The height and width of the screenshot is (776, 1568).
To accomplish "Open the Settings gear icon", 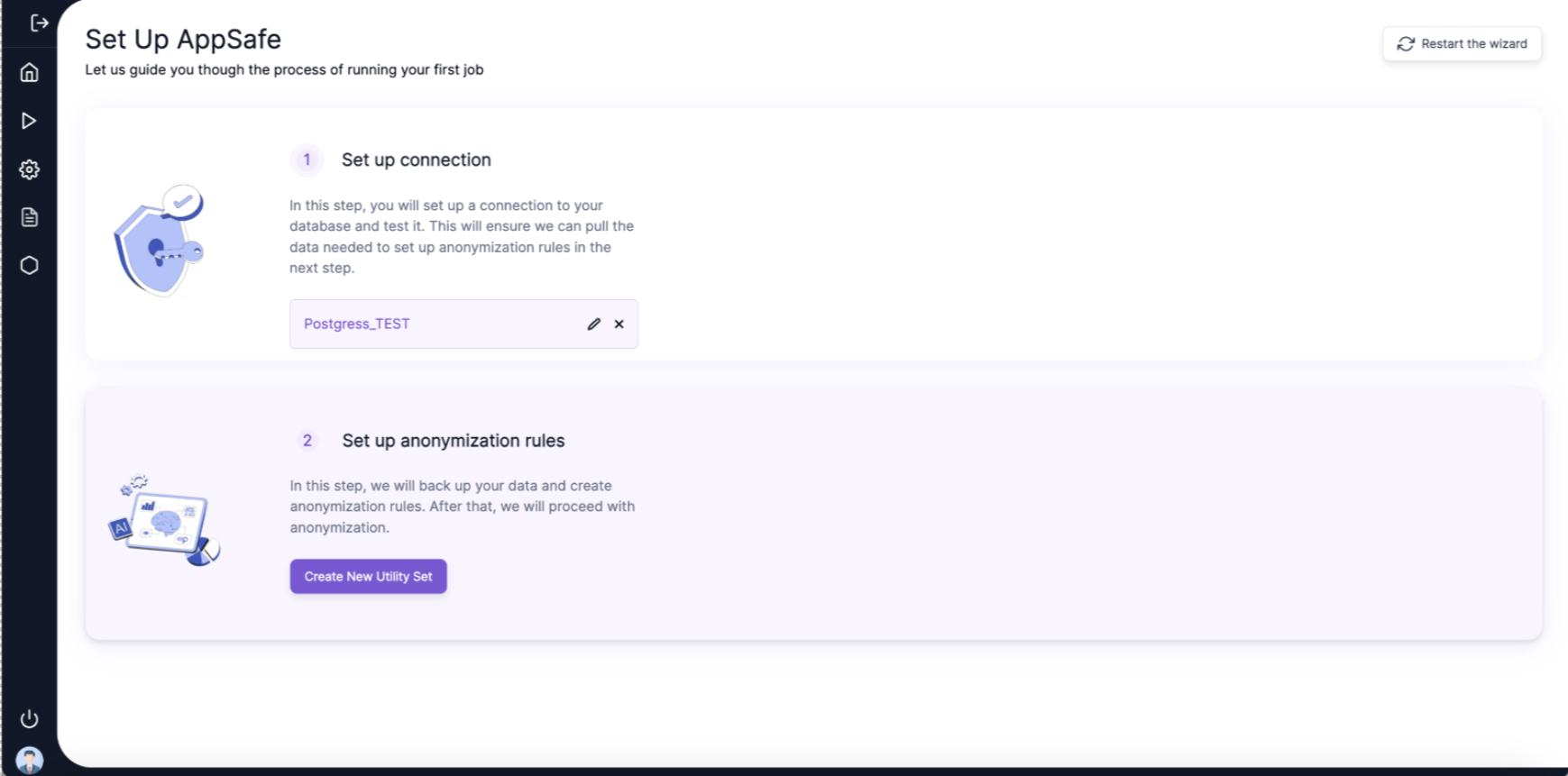I will point(29,169).
